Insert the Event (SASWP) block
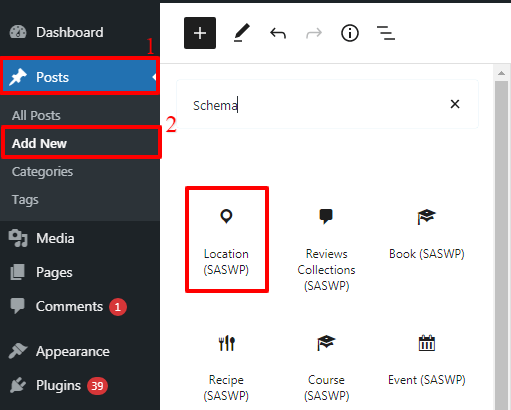Image resolution: width=511 pixels, height=410 pixels. pos(427,361)
